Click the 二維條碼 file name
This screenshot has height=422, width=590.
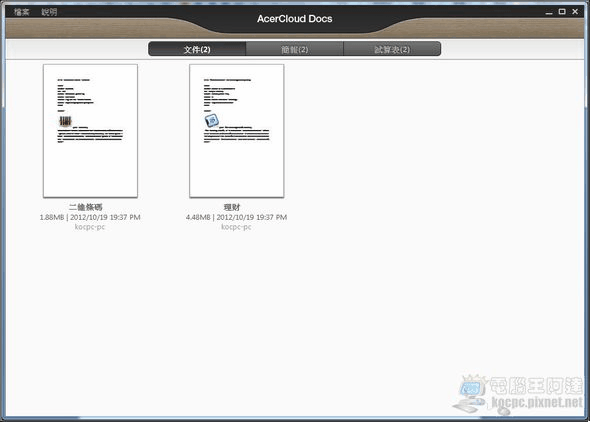click(85, 207)
